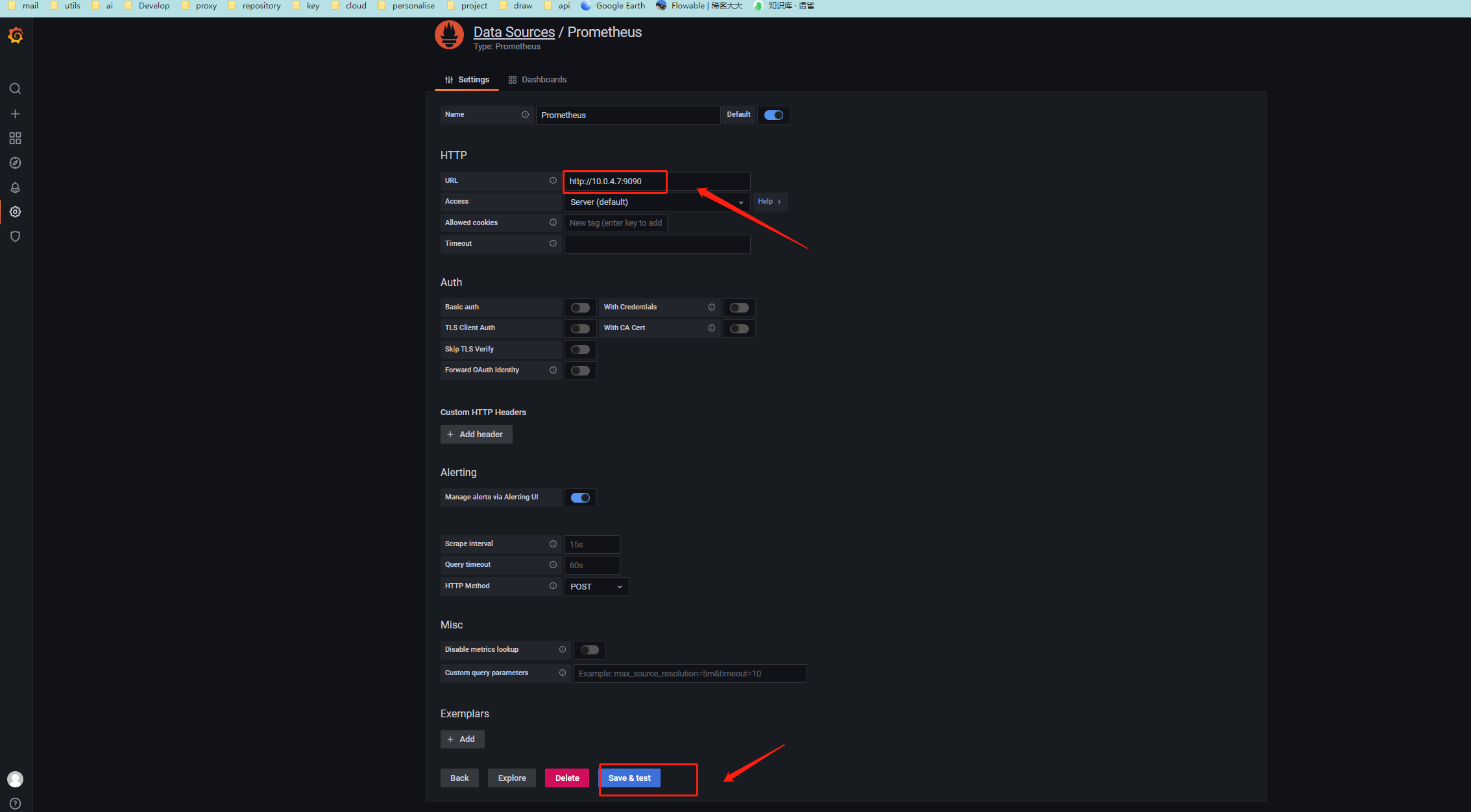Click Add header button

(476, 435)
